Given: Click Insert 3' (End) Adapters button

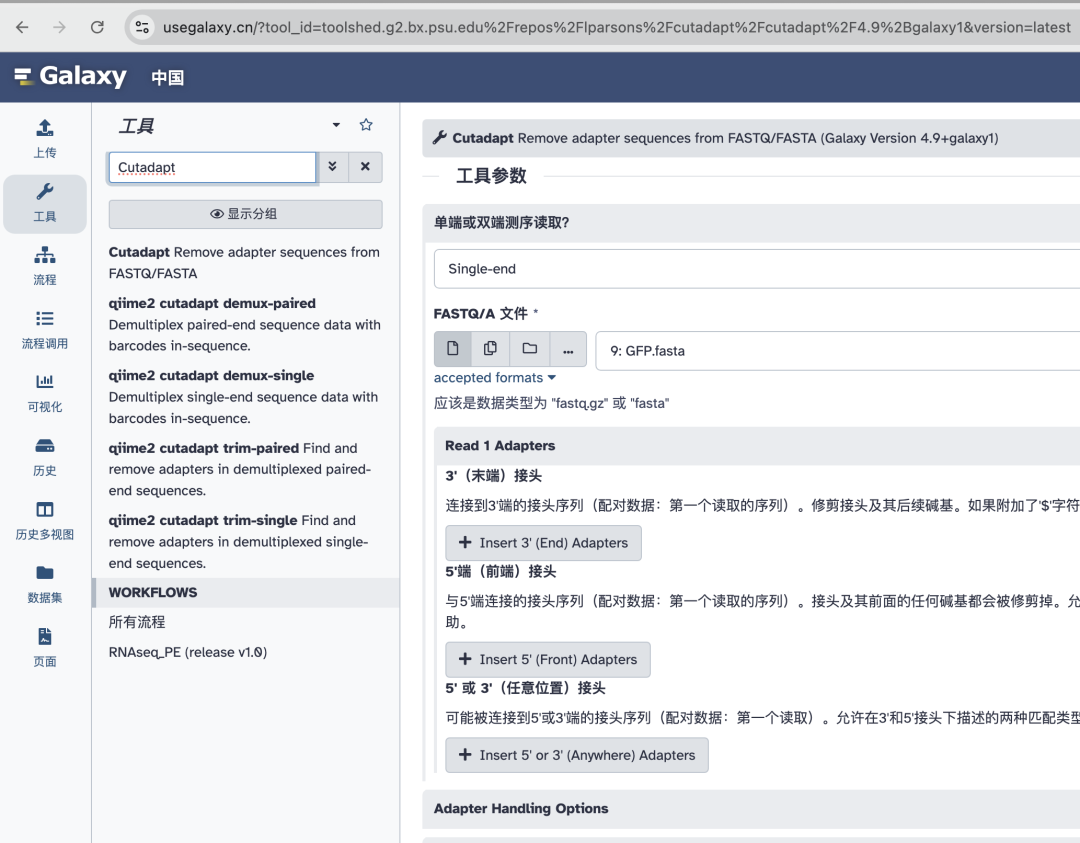Looking at the screenshot, I should (x=543, y=543).
